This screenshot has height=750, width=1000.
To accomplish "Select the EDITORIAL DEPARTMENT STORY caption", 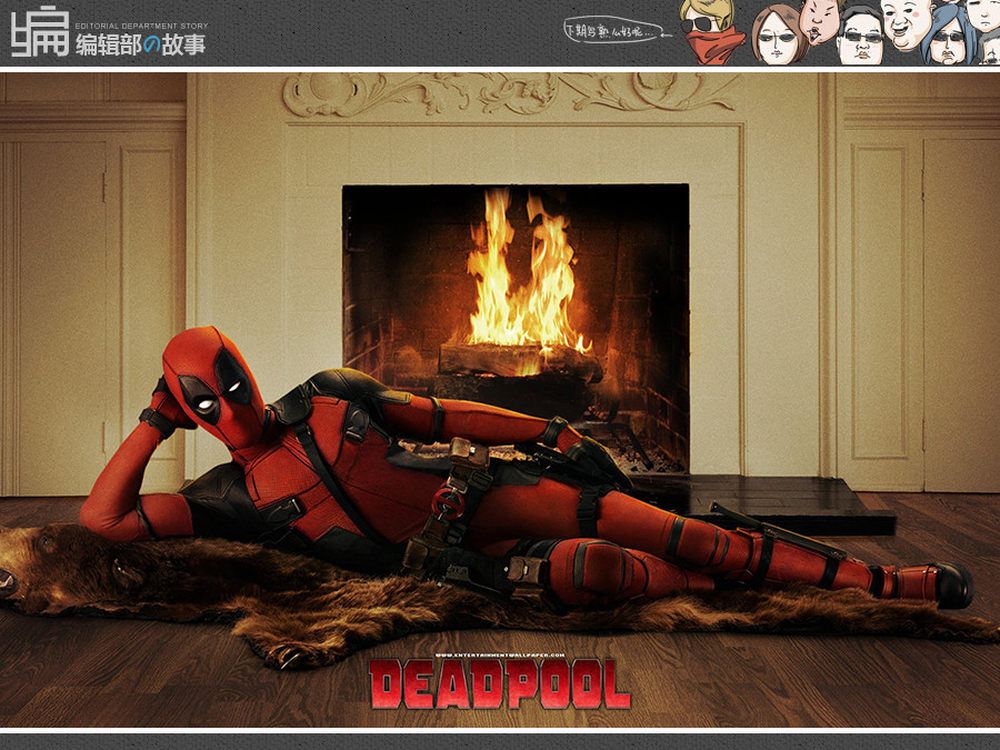I will coord(142,26).
